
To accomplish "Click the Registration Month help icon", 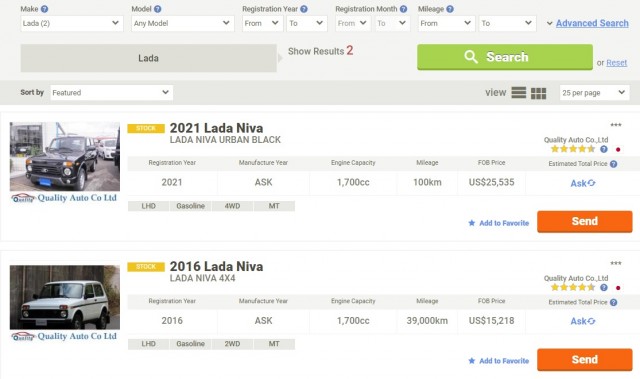I will point(403,9).
